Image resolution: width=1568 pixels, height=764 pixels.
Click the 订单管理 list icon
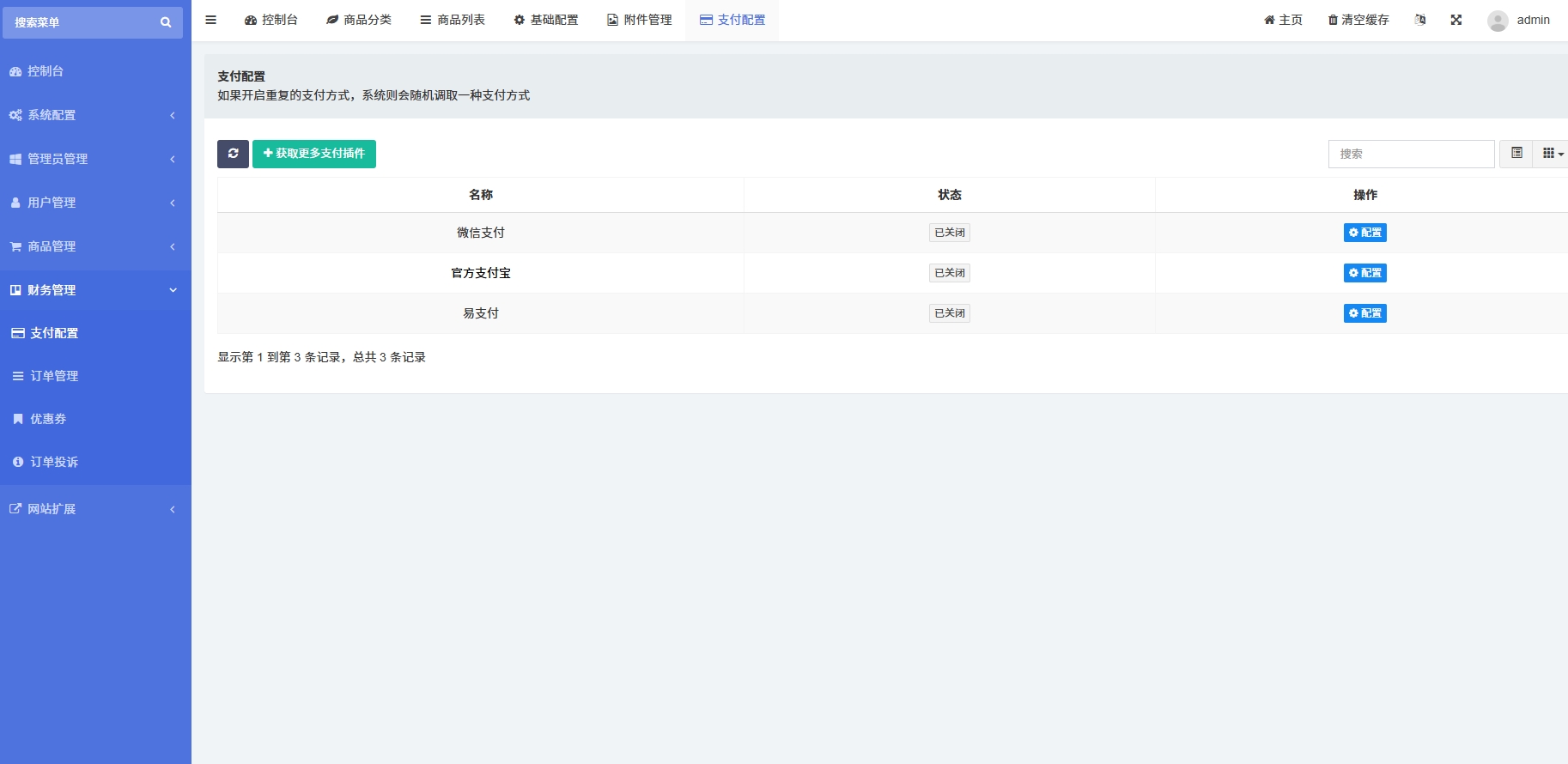(18, 376)
